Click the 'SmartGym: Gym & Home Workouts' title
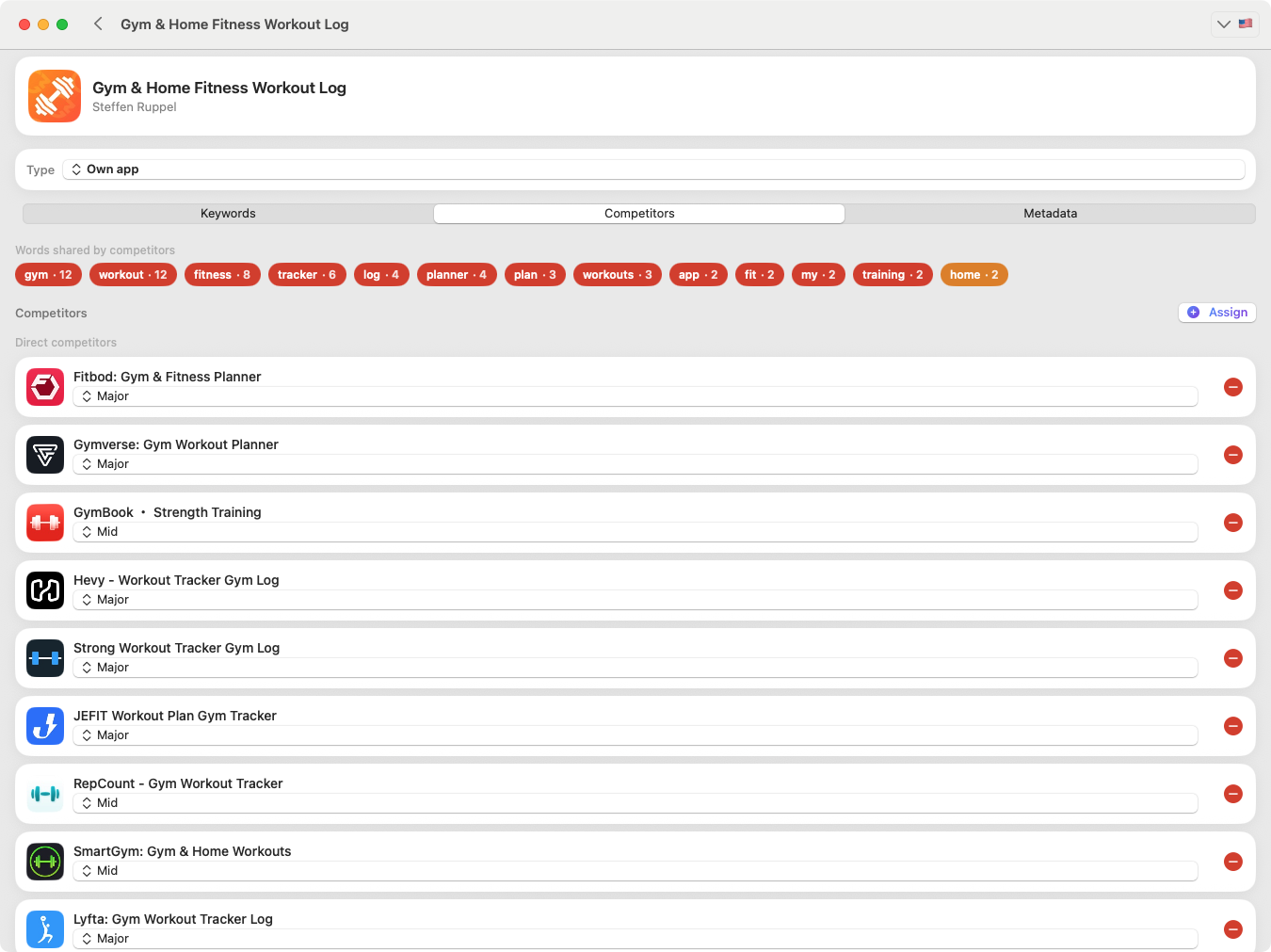The height and width of the screenshot is (952, 1271). tap(183, 851)
